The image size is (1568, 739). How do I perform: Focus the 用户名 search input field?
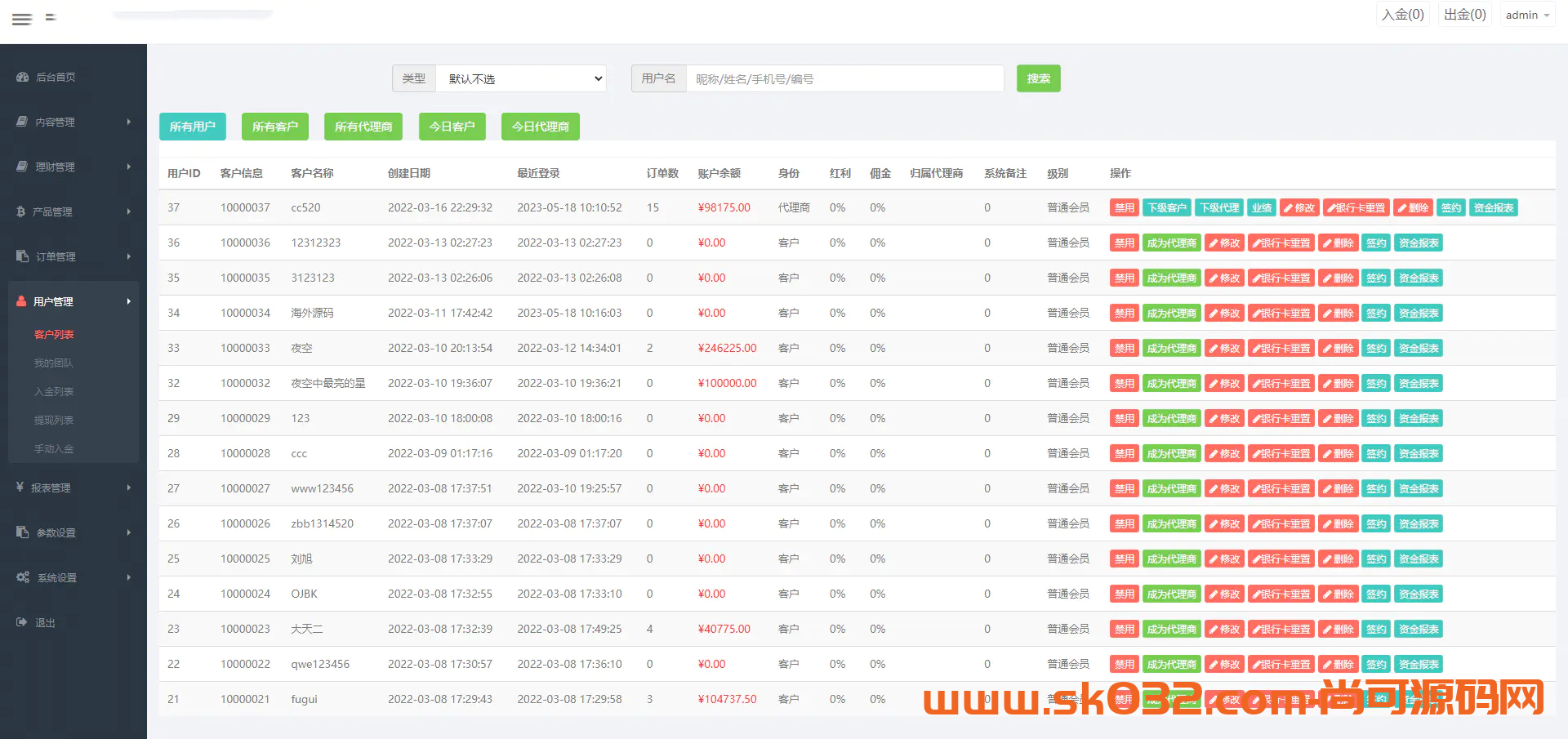pos(844,78)
